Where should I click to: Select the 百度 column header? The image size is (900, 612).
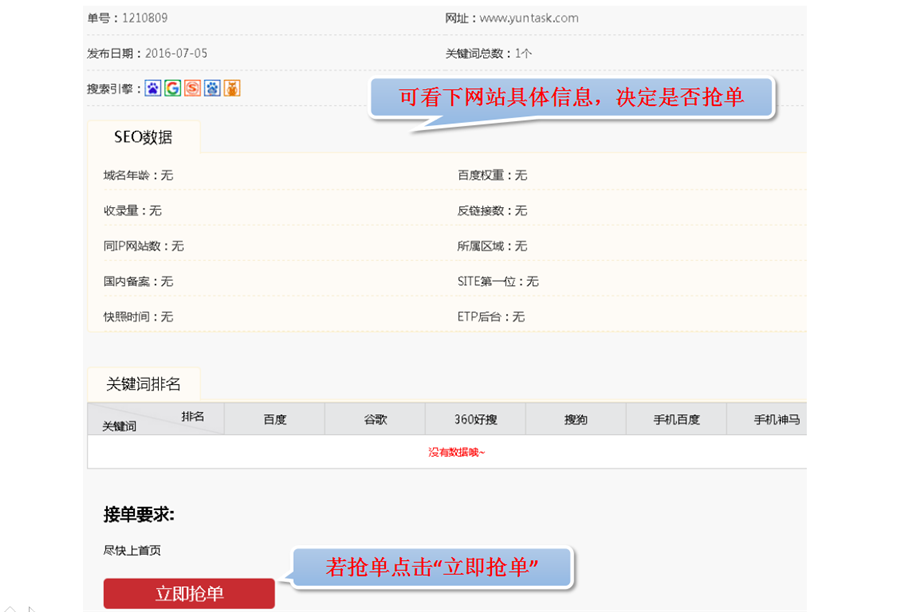pos(275,420)
